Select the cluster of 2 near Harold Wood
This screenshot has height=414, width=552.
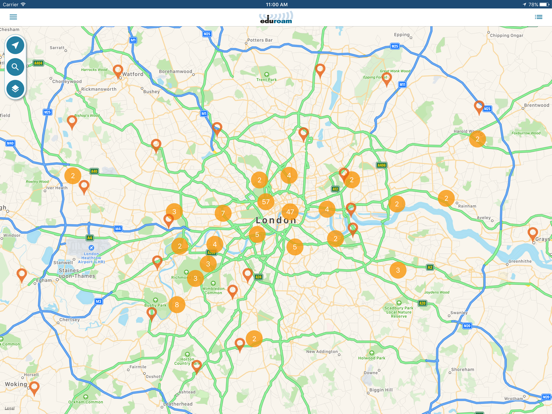[x=477, y=139]
